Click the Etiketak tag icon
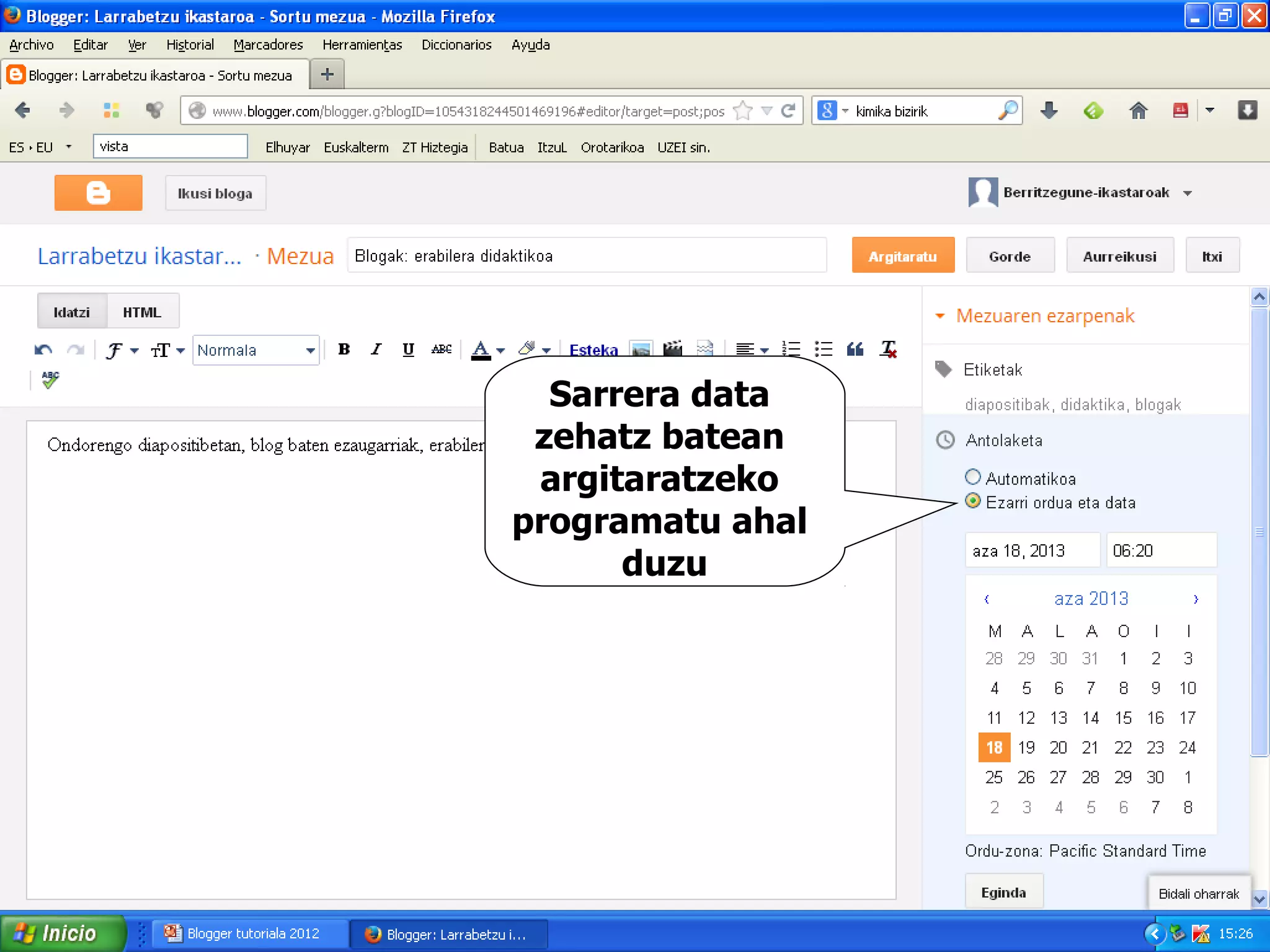This screenshot has width=1270, height=952. (943, 369)
